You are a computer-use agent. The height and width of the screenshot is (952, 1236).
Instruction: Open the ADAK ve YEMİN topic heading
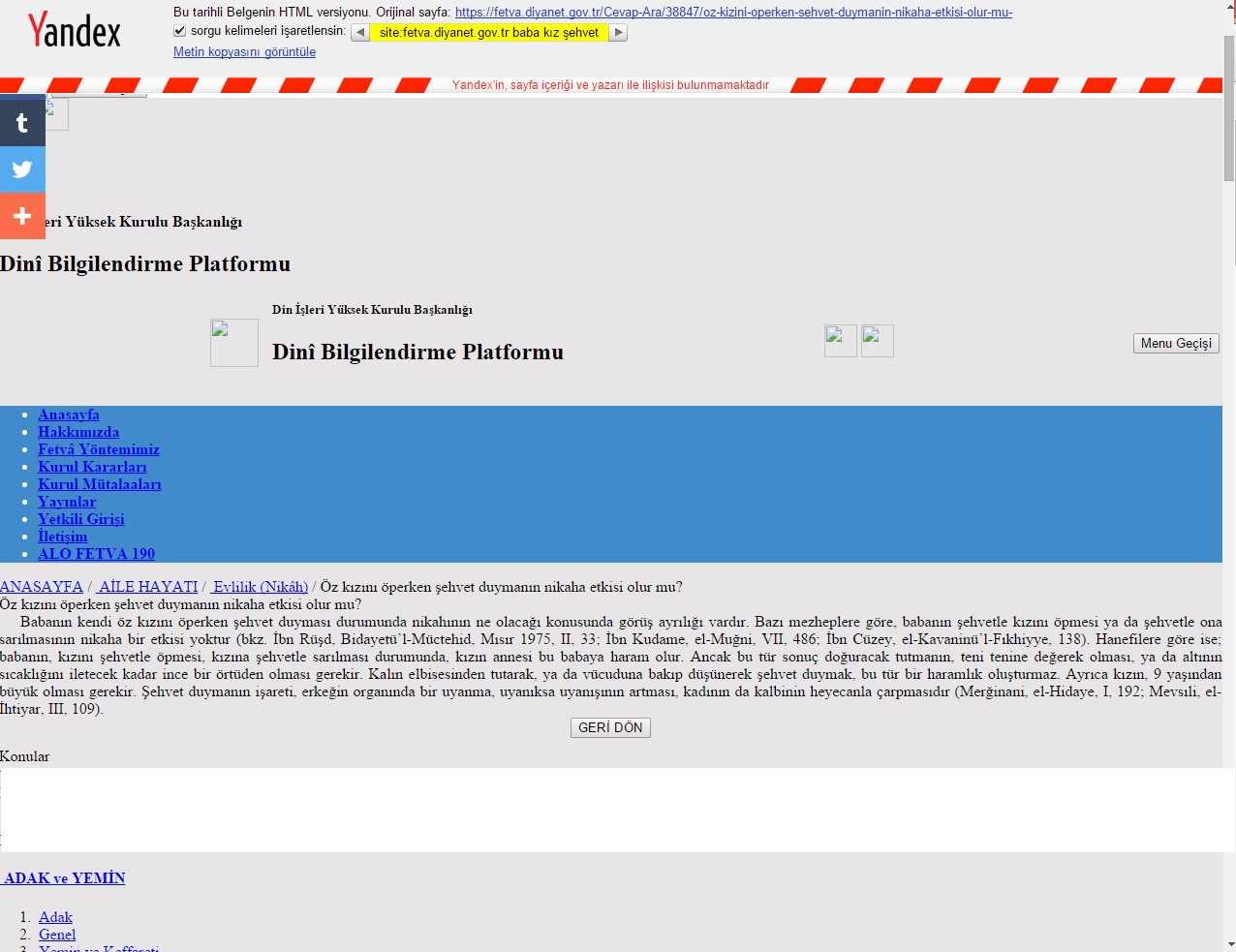coord(63,878)
